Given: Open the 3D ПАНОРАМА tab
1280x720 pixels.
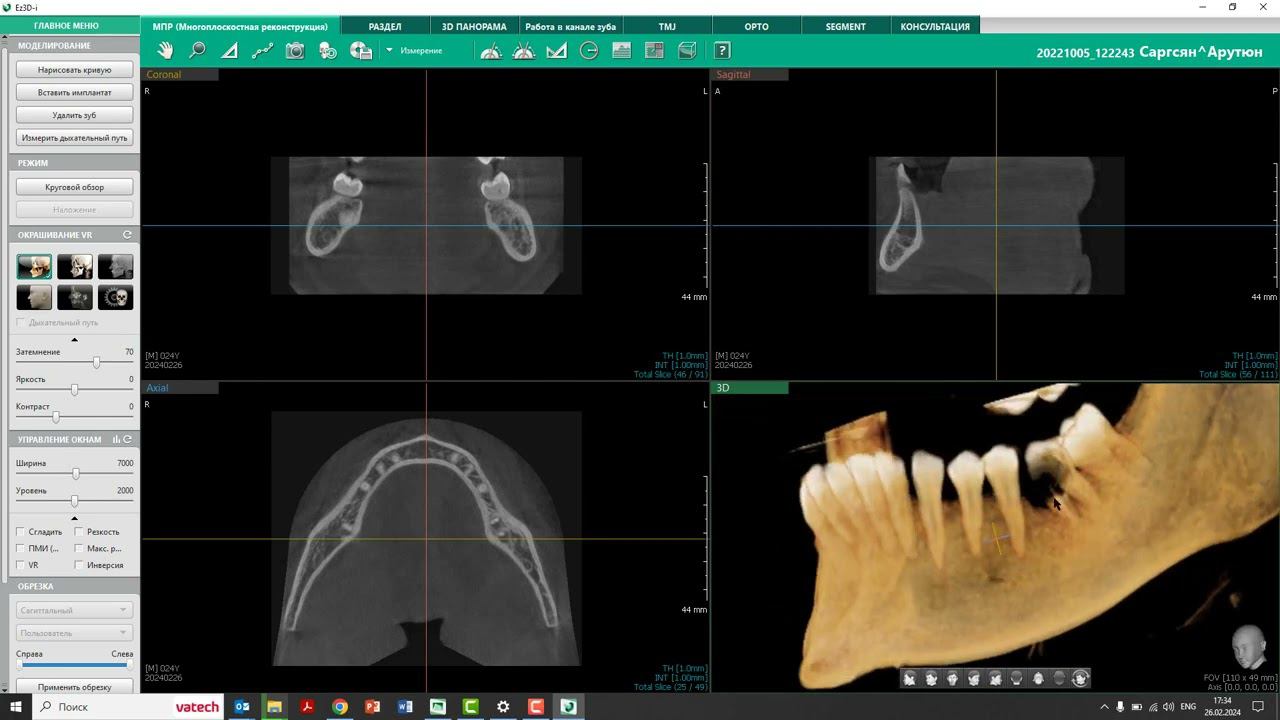Looking at the screenshot, I should point(474,26).
